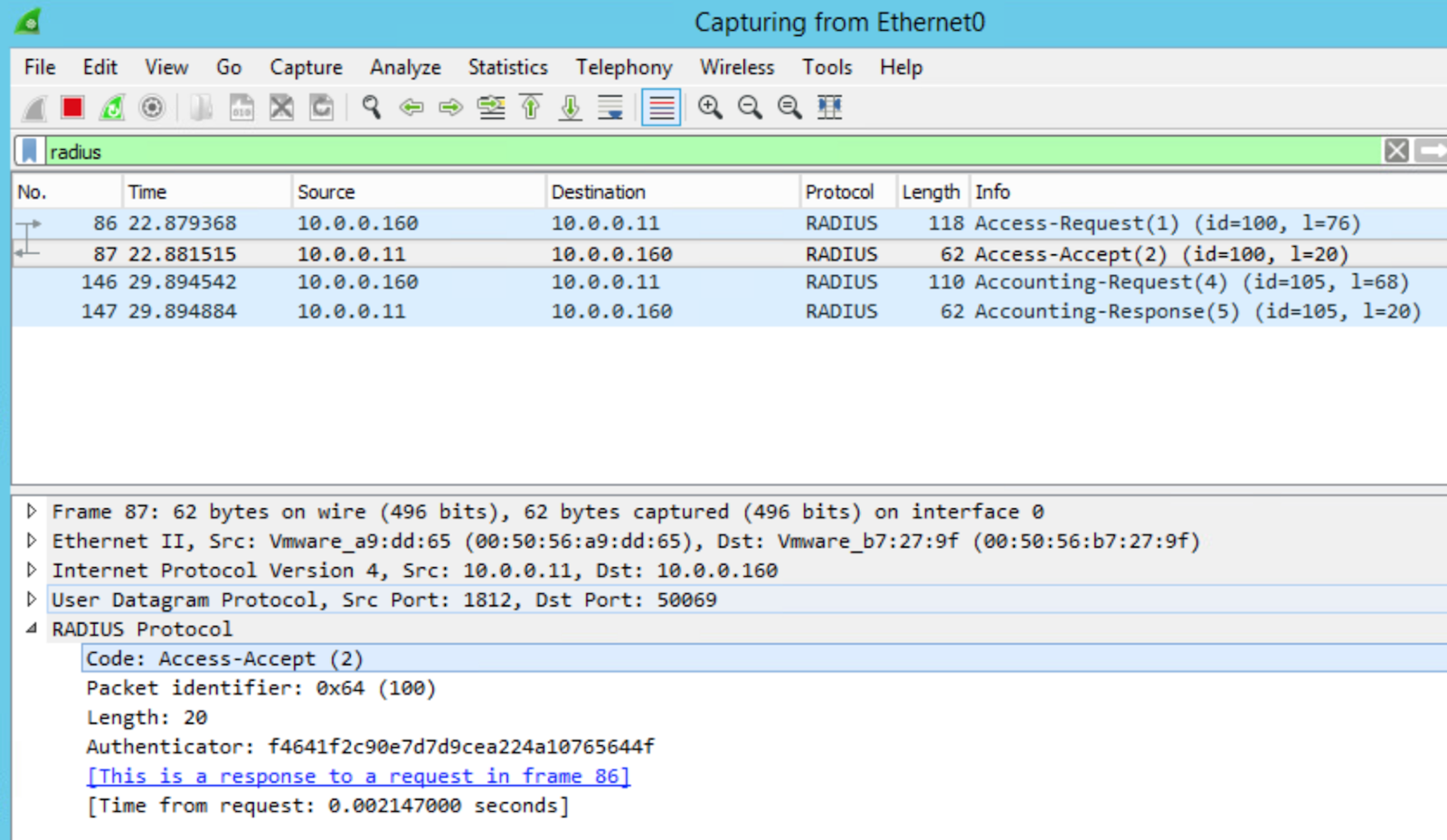Toggle colorize packet list
The width and height of the screenshot is (1447, 840).
[661, 107]
